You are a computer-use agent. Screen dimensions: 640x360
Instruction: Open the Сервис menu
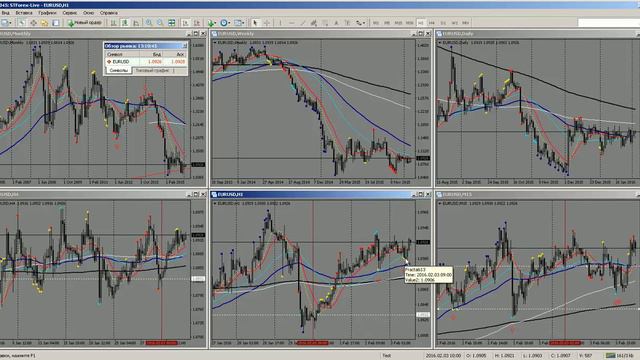70,13
